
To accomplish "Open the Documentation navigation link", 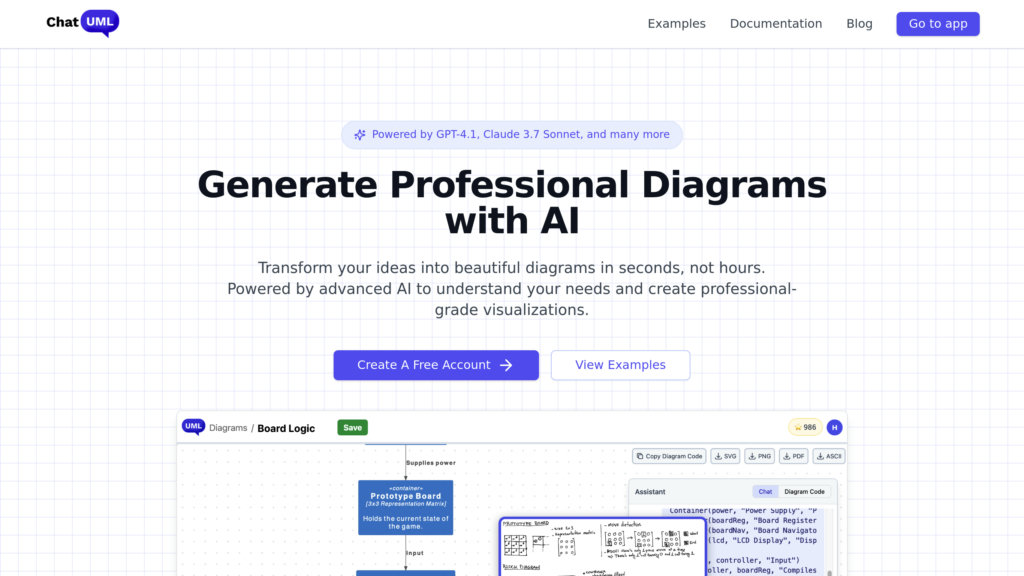I will (775, 24).
